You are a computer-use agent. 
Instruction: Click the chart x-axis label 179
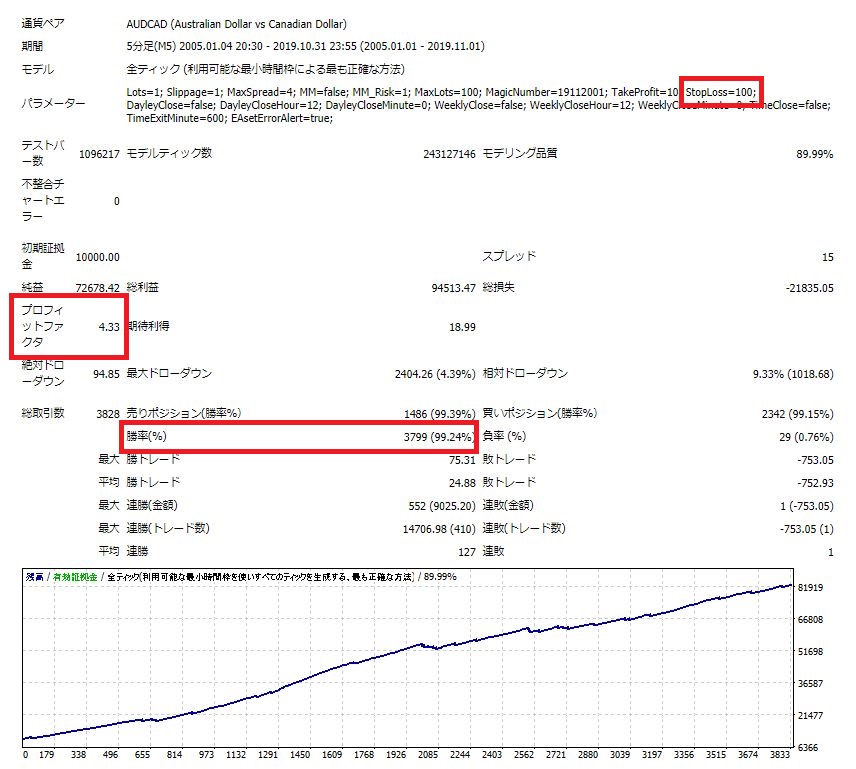point(47,754)
